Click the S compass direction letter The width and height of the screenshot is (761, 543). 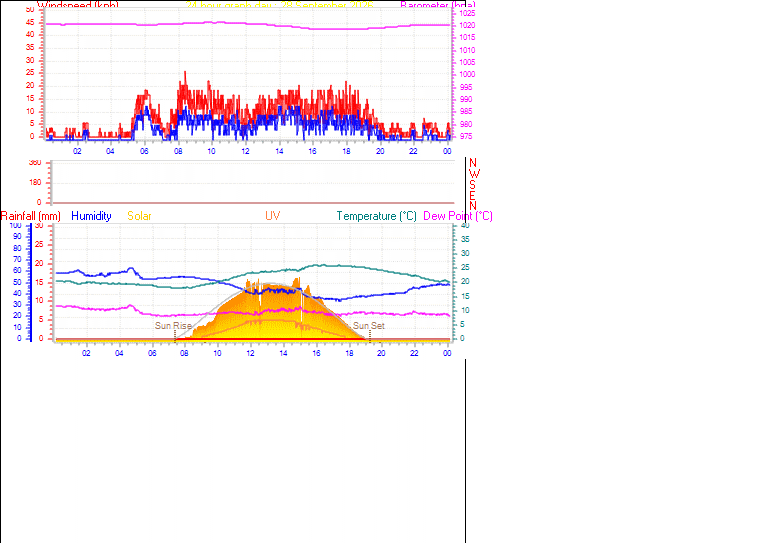(472, 184)
